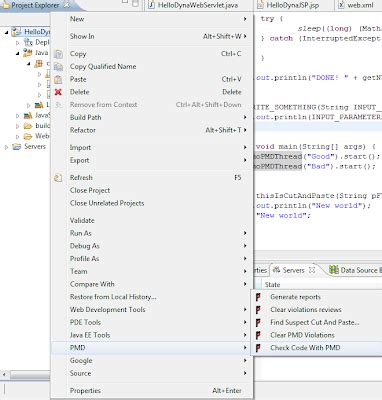Click the Paste clipboard icon
The width and height of the screenshot is (382, 400).
[58, 79]
